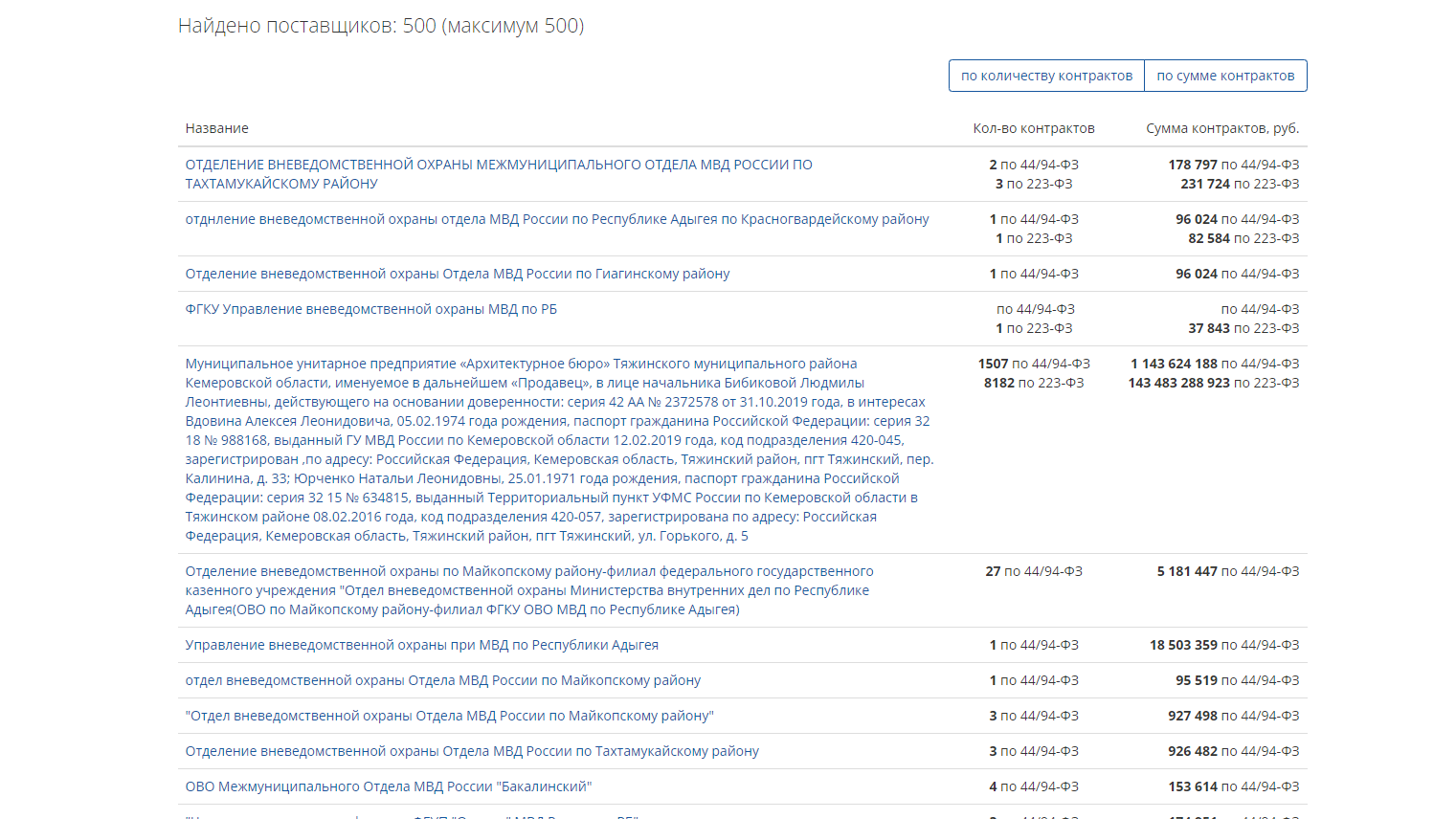Image resolution: width=1456 pixels, height=819 pixels.
Task: Select the 927 498 по 44/94-ФЗ sum
Action: [1234, 716]
